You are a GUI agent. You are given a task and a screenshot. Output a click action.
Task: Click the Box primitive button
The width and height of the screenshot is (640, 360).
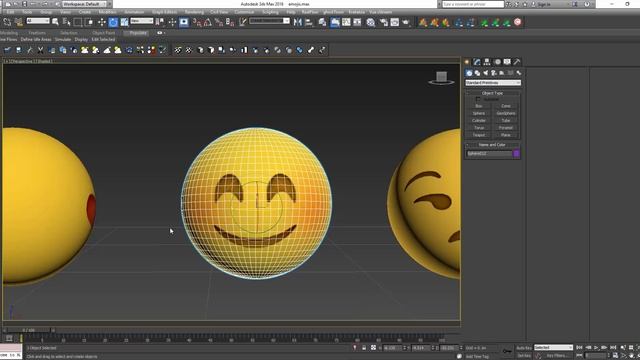click(x=479, y=106)
